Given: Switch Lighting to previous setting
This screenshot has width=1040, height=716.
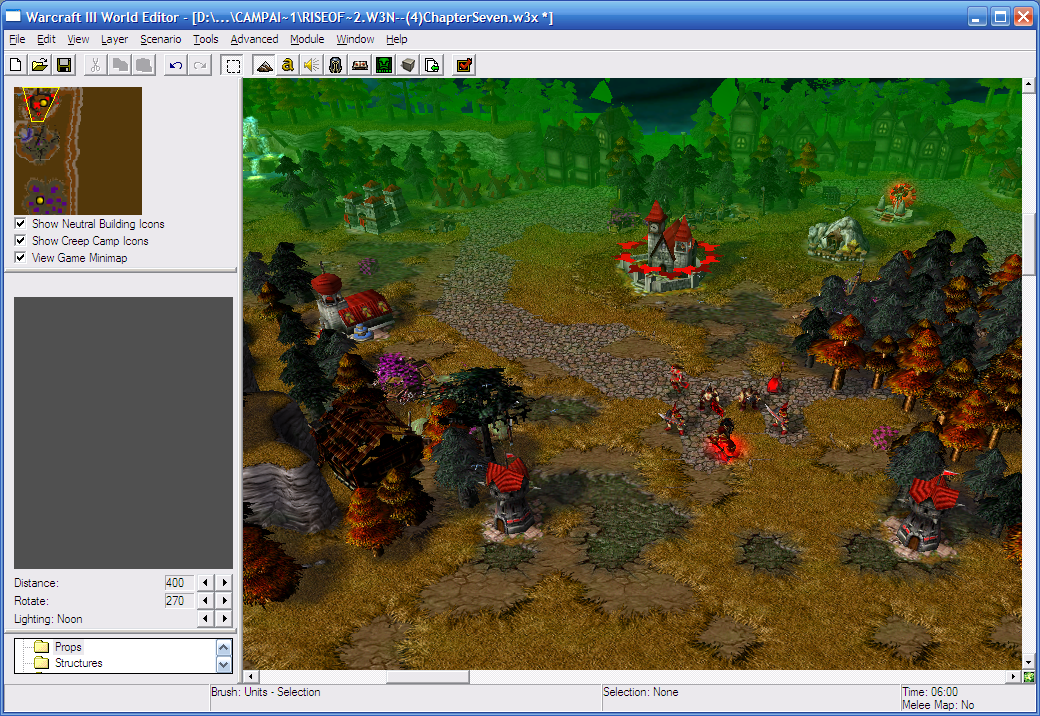Looking at the screenshot, I should 206,619.
